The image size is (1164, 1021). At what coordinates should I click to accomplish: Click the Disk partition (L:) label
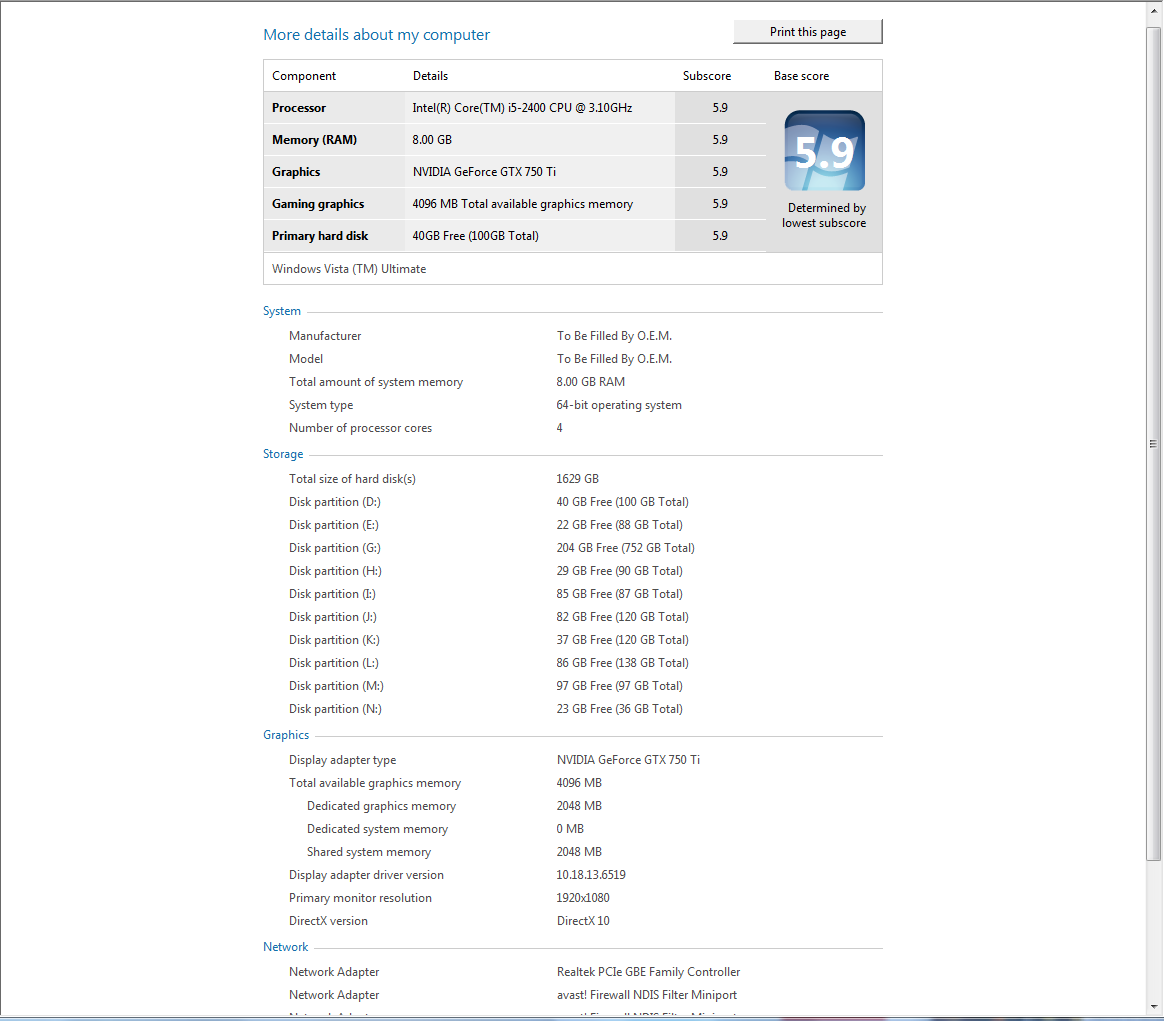pyautogui.click(x=333, y=663)
